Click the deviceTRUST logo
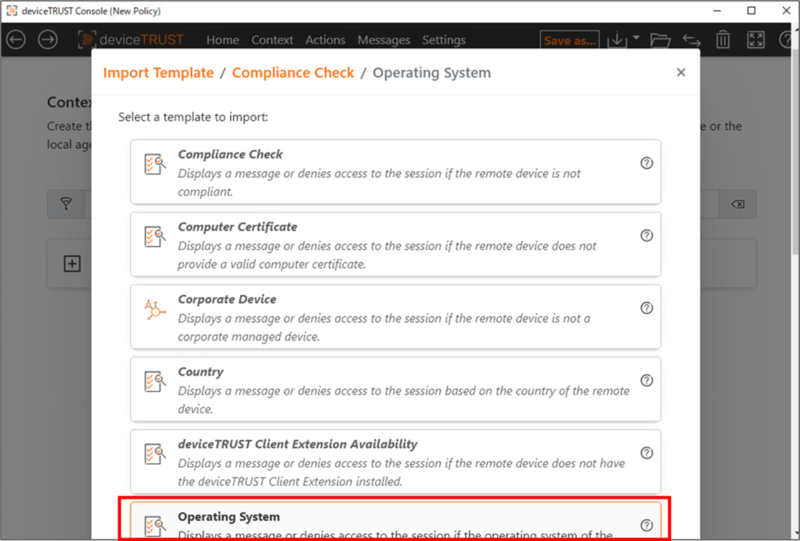The height and width of the screenshot is (541, 800). click(x=131, y=40)
